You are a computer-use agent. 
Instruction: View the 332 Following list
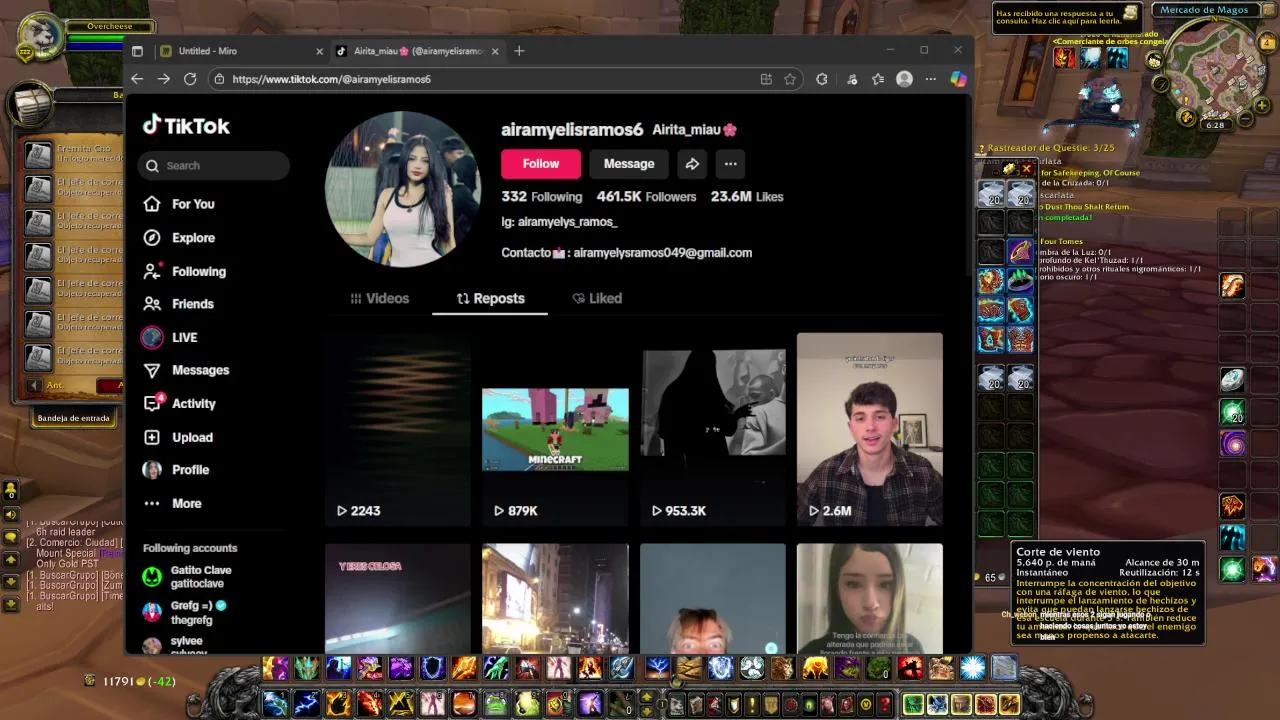[542, 197]
